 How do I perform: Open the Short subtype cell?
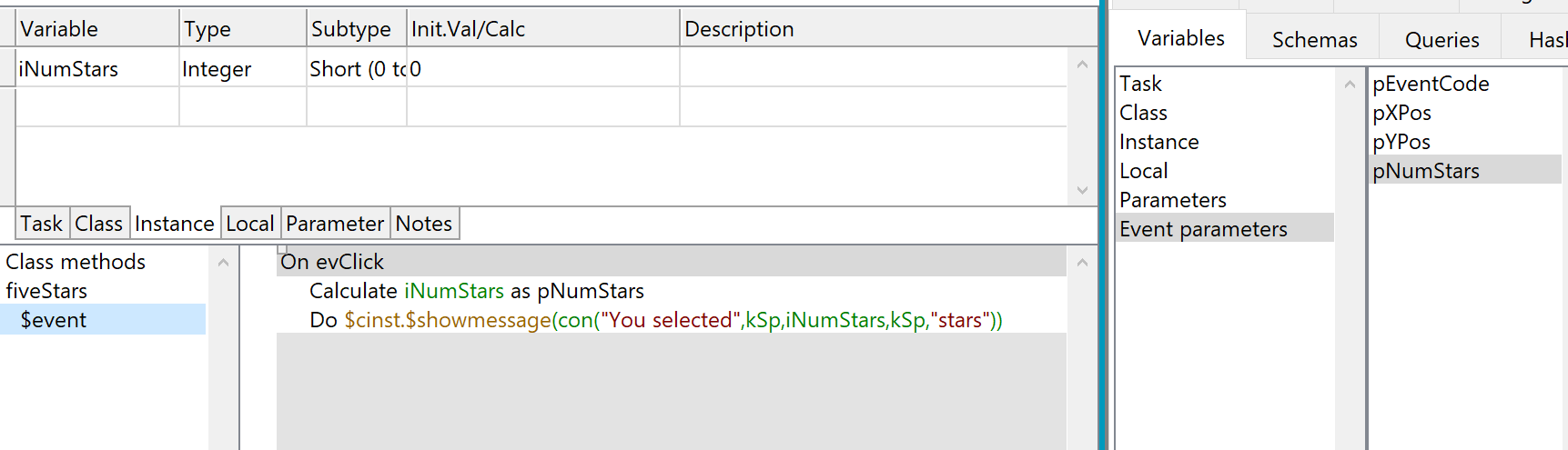[x=357, y=69]
